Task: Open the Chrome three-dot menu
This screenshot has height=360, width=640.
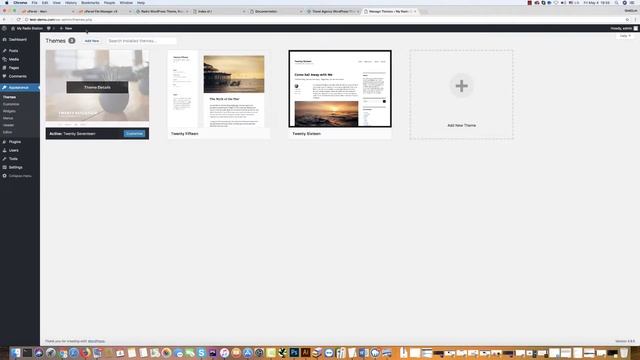Action: [636, 20]
